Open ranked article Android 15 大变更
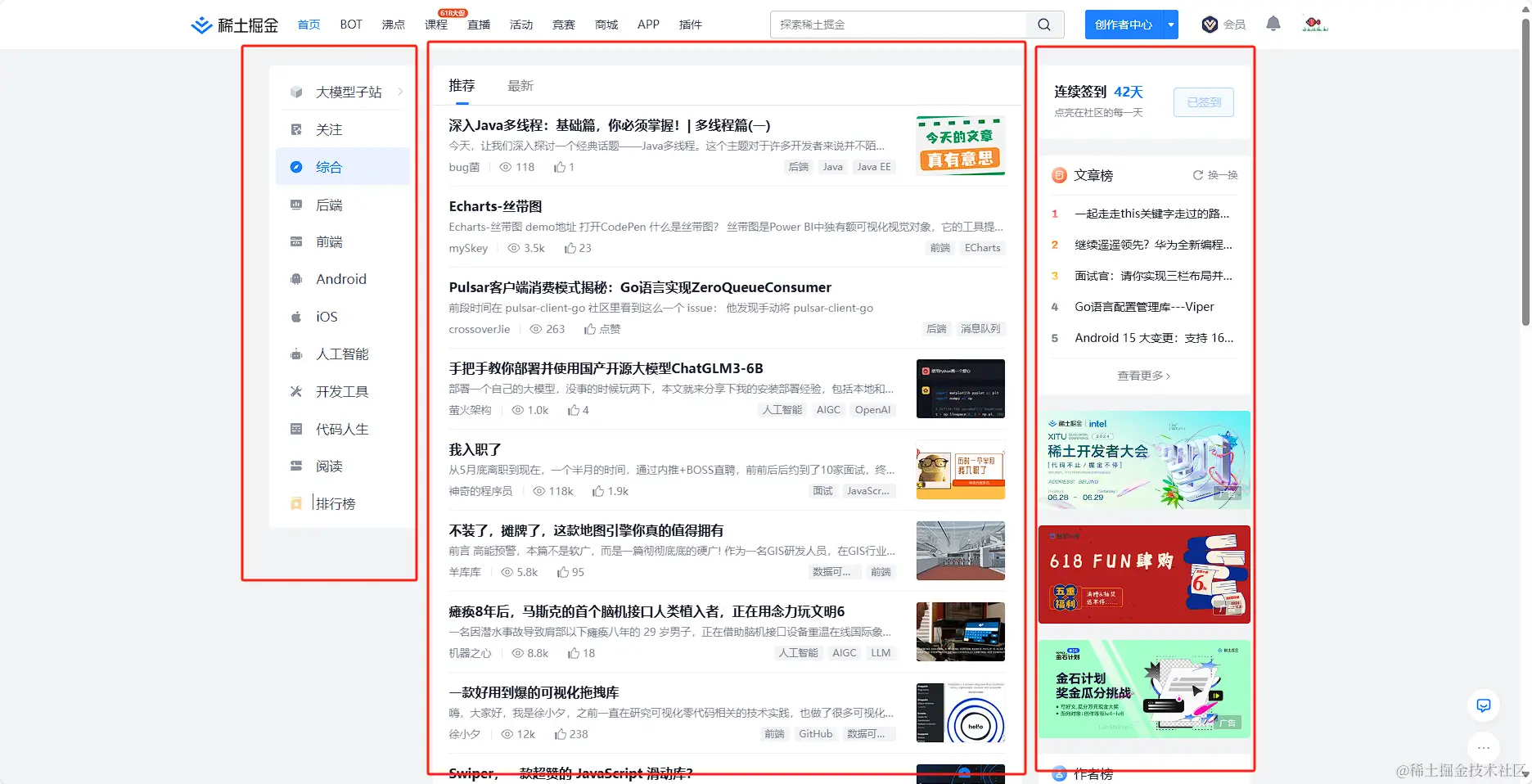This screenshot has width=1532, height=784. pos(1154,338)
